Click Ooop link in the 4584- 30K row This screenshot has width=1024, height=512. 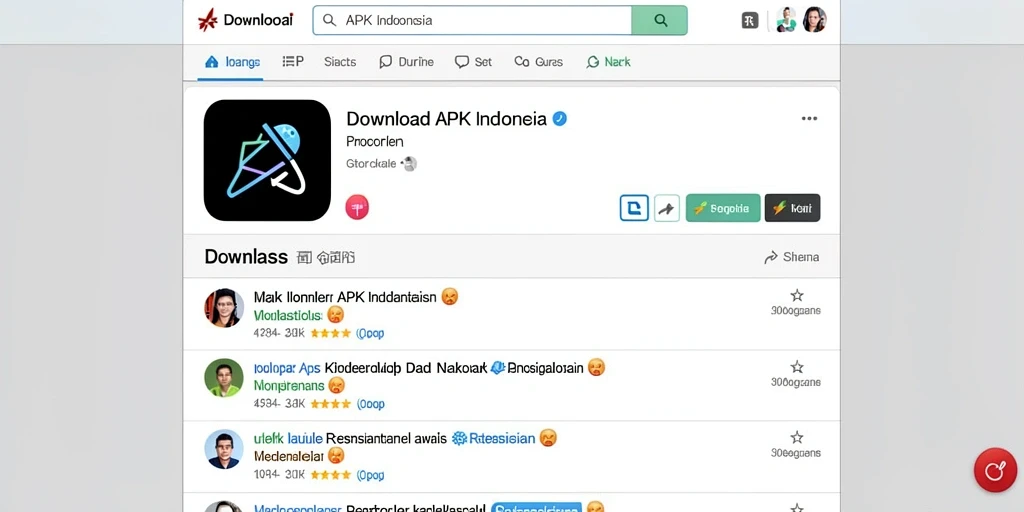point(370,404)
